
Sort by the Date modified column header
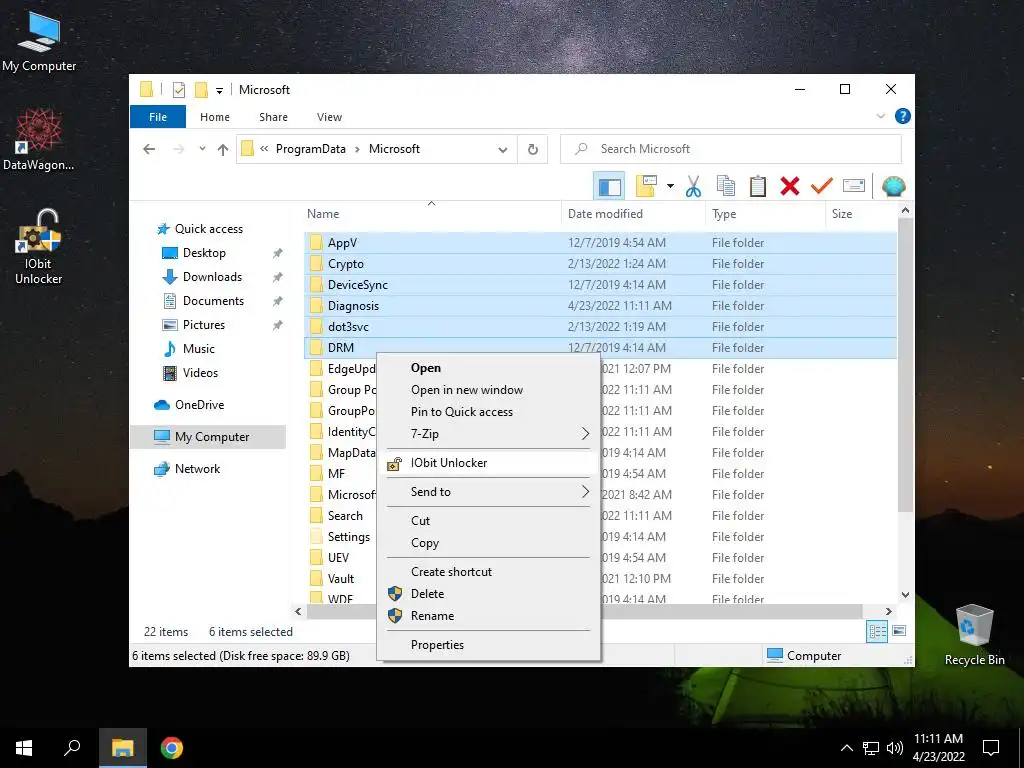[633, 214]
